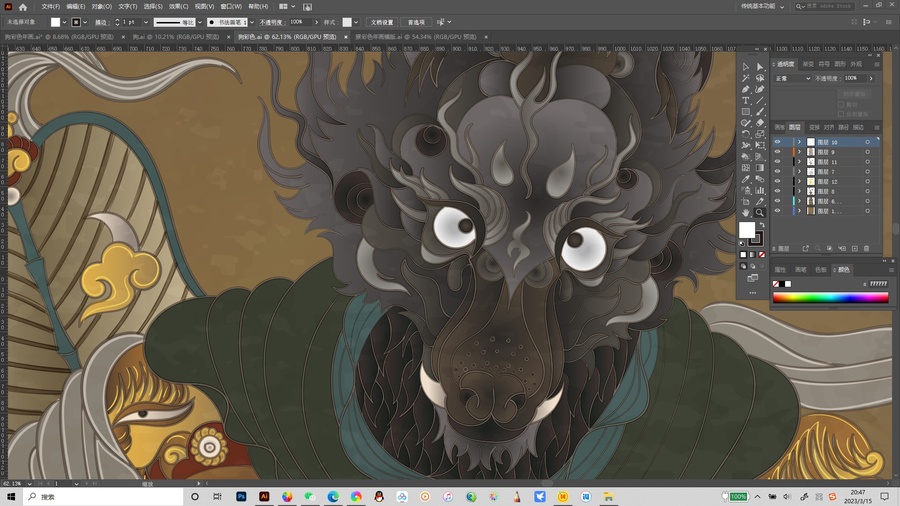The height and width of the screenshot is (506, 900).
Task: Select the Lasso tool
Action: [760, 78]
